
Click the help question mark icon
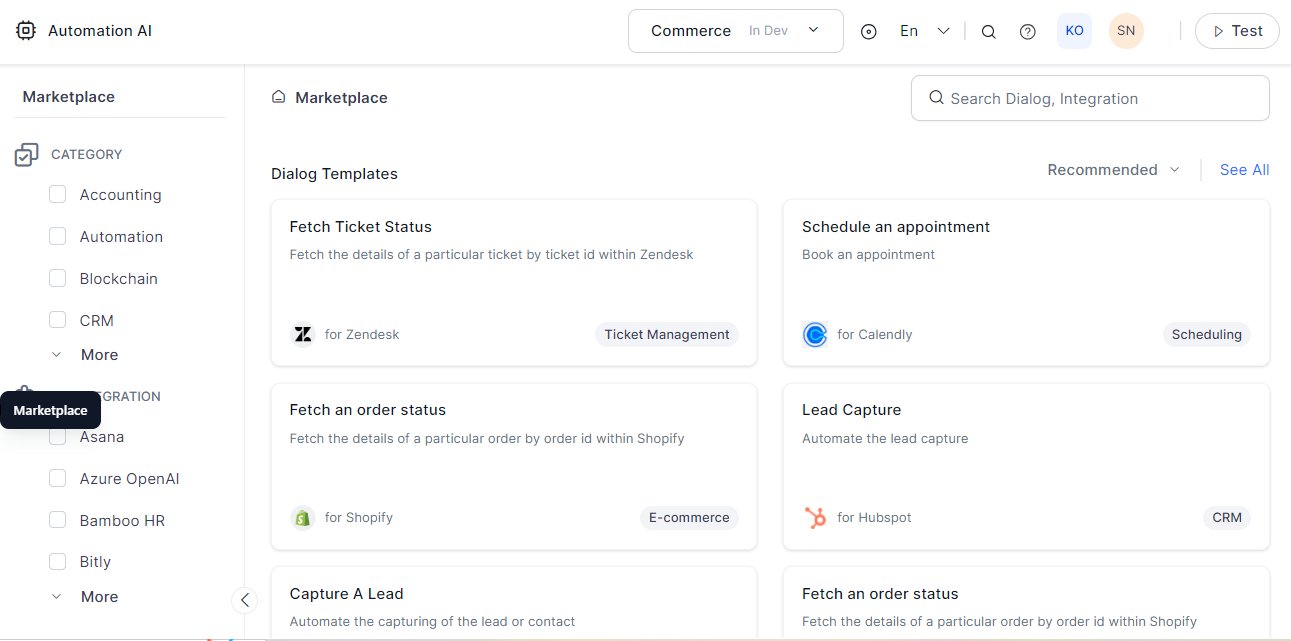coord(1027,31)
